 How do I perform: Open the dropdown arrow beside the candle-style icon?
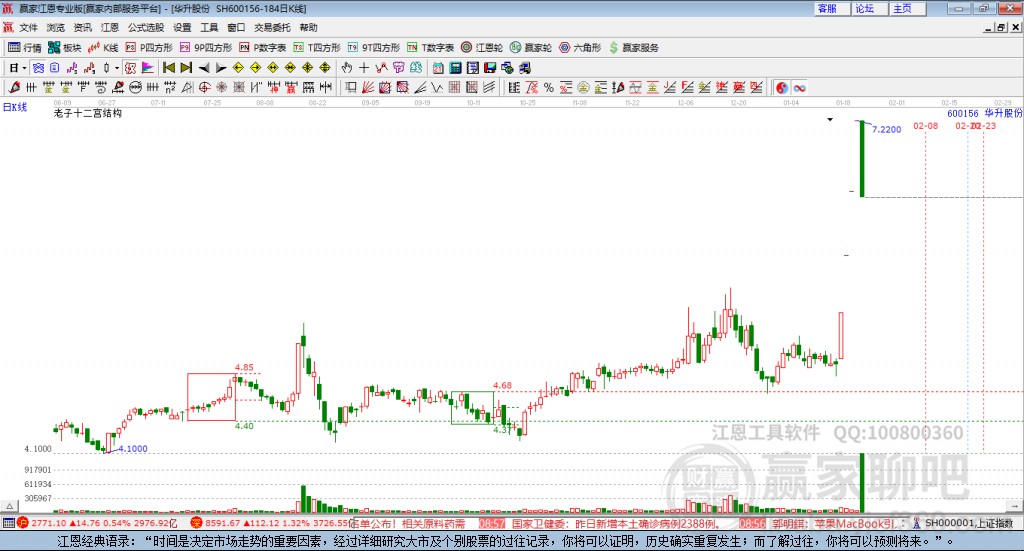click(x=117, y=68)
